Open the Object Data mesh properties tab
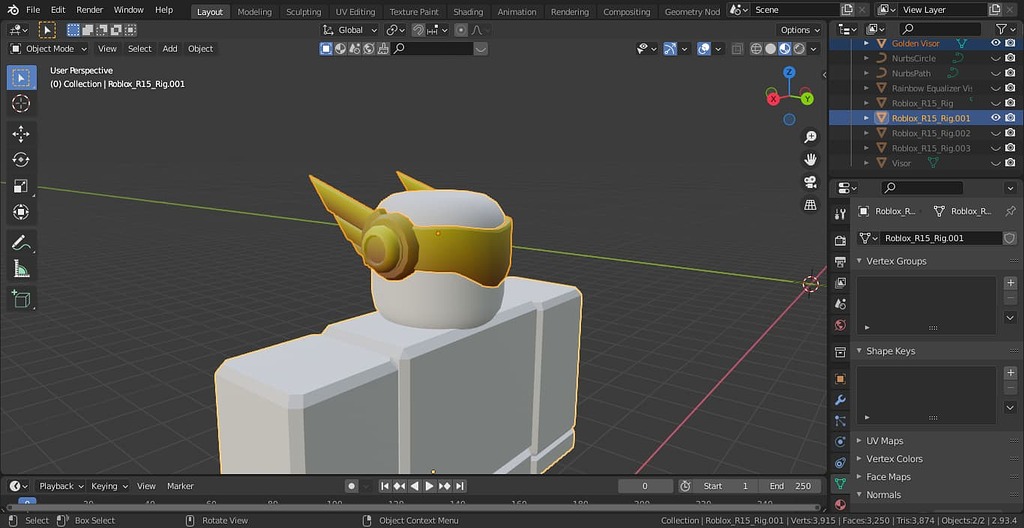The height and width of the screenshot is (528, 1024). click(840, 484)
